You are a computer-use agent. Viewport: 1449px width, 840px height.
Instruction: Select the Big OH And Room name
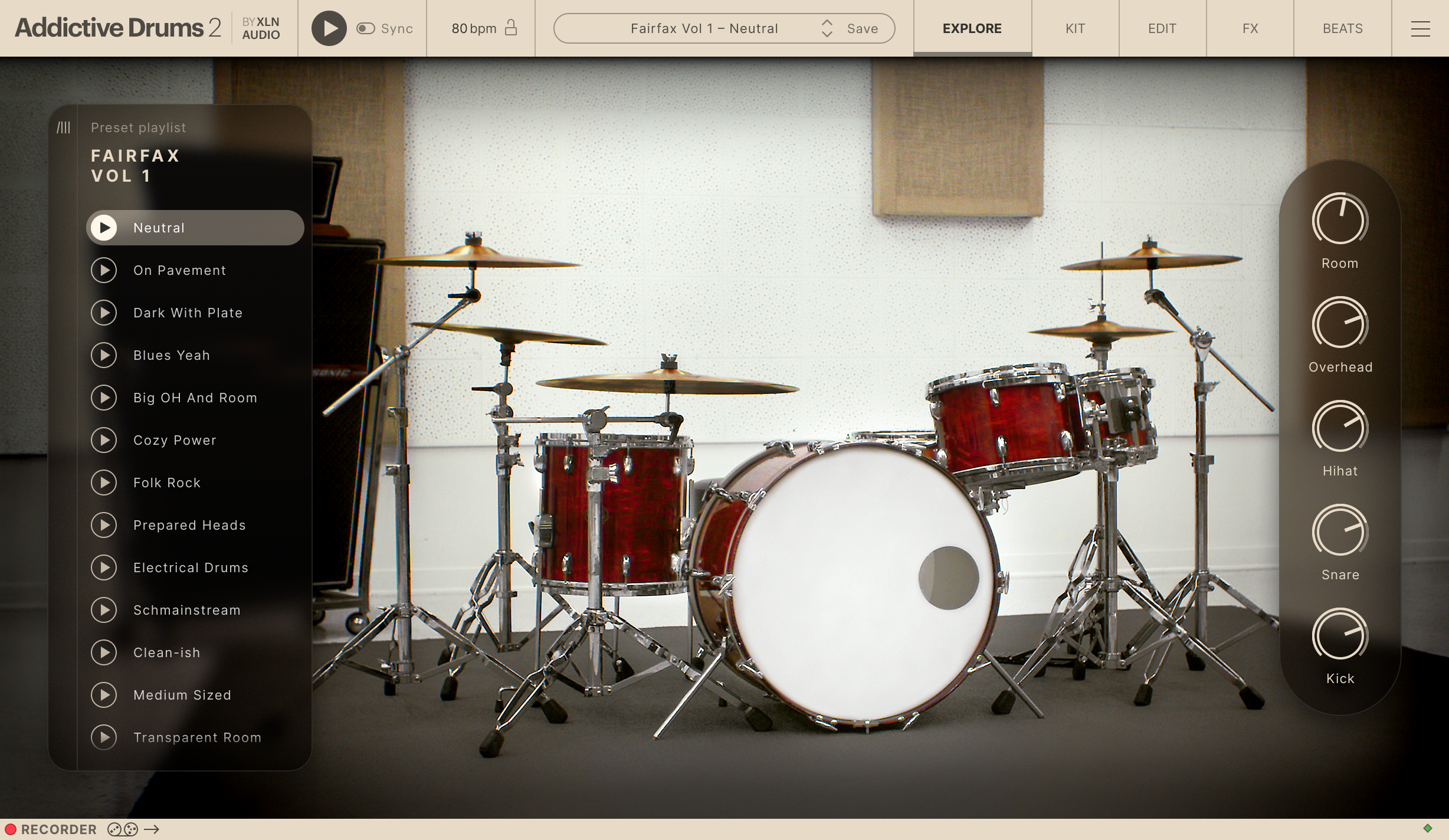coord(195,398)
